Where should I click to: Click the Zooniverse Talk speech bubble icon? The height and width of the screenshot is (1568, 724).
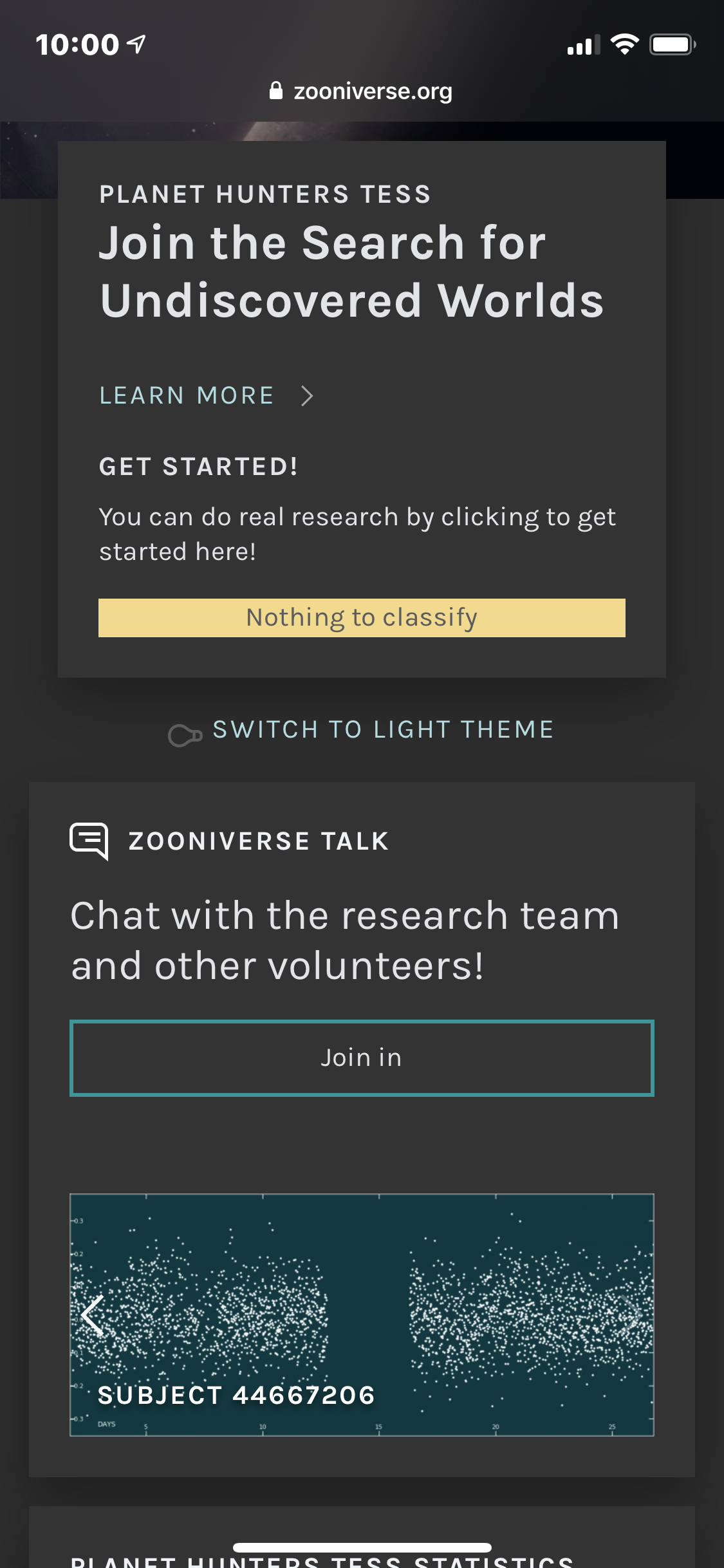[89, 840]
